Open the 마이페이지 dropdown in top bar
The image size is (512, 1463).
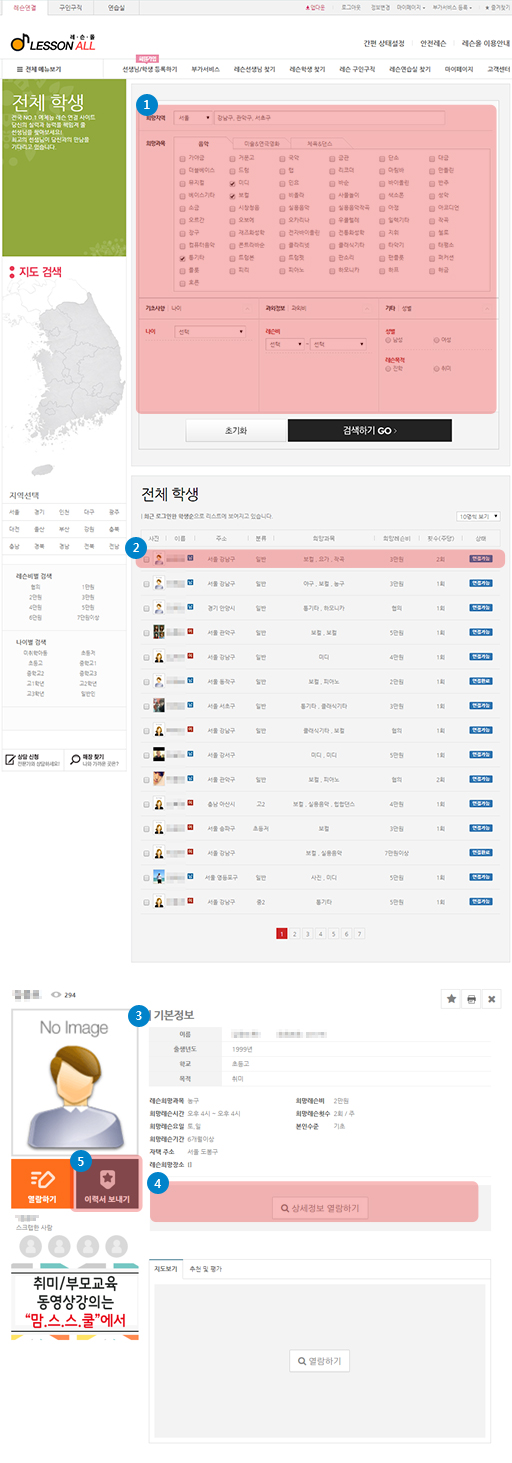(x=410, y=6)
